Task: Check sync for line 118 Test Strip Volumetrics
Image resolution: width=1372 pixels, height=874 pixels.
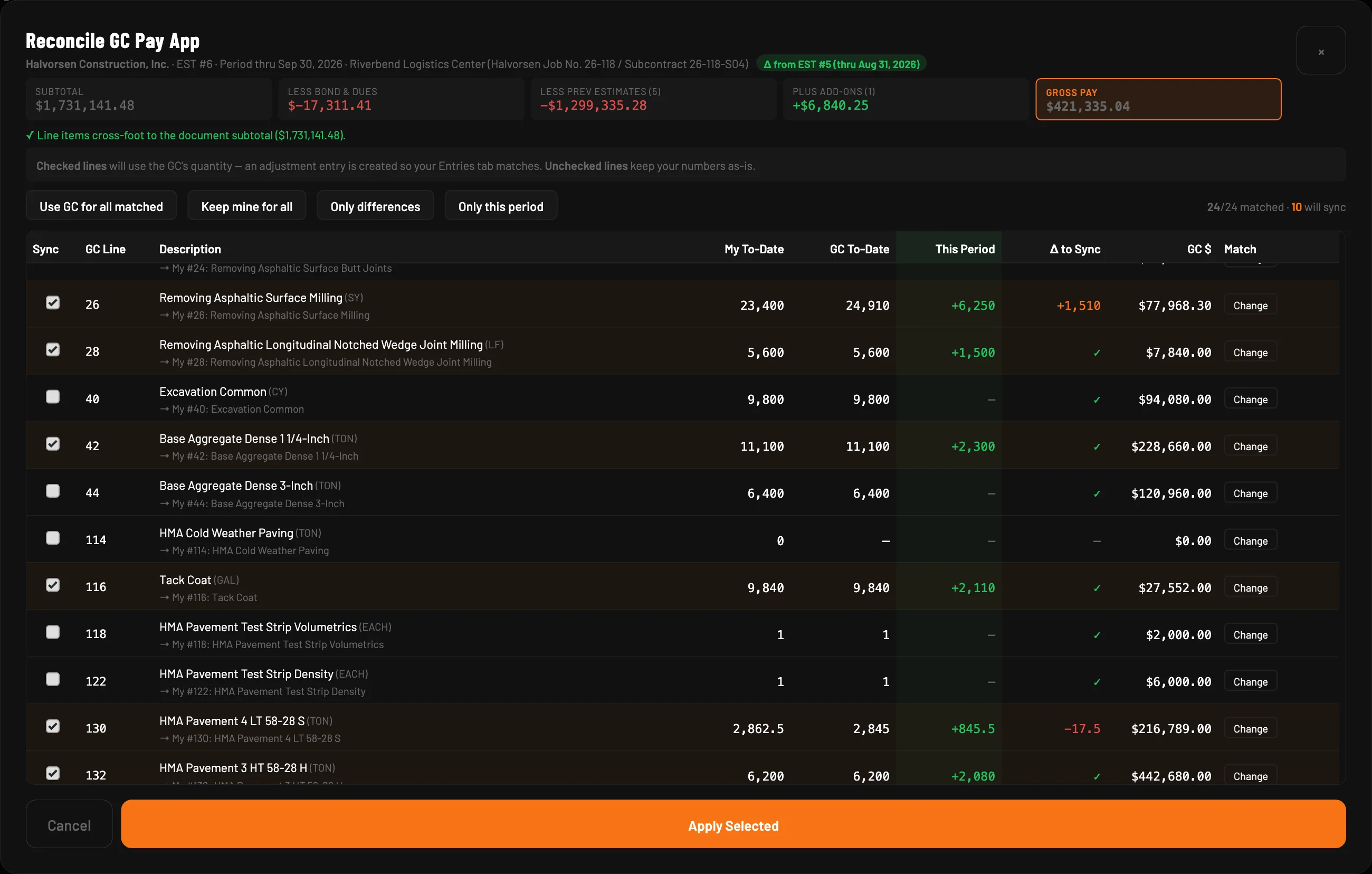Action: tap(52, 632)
